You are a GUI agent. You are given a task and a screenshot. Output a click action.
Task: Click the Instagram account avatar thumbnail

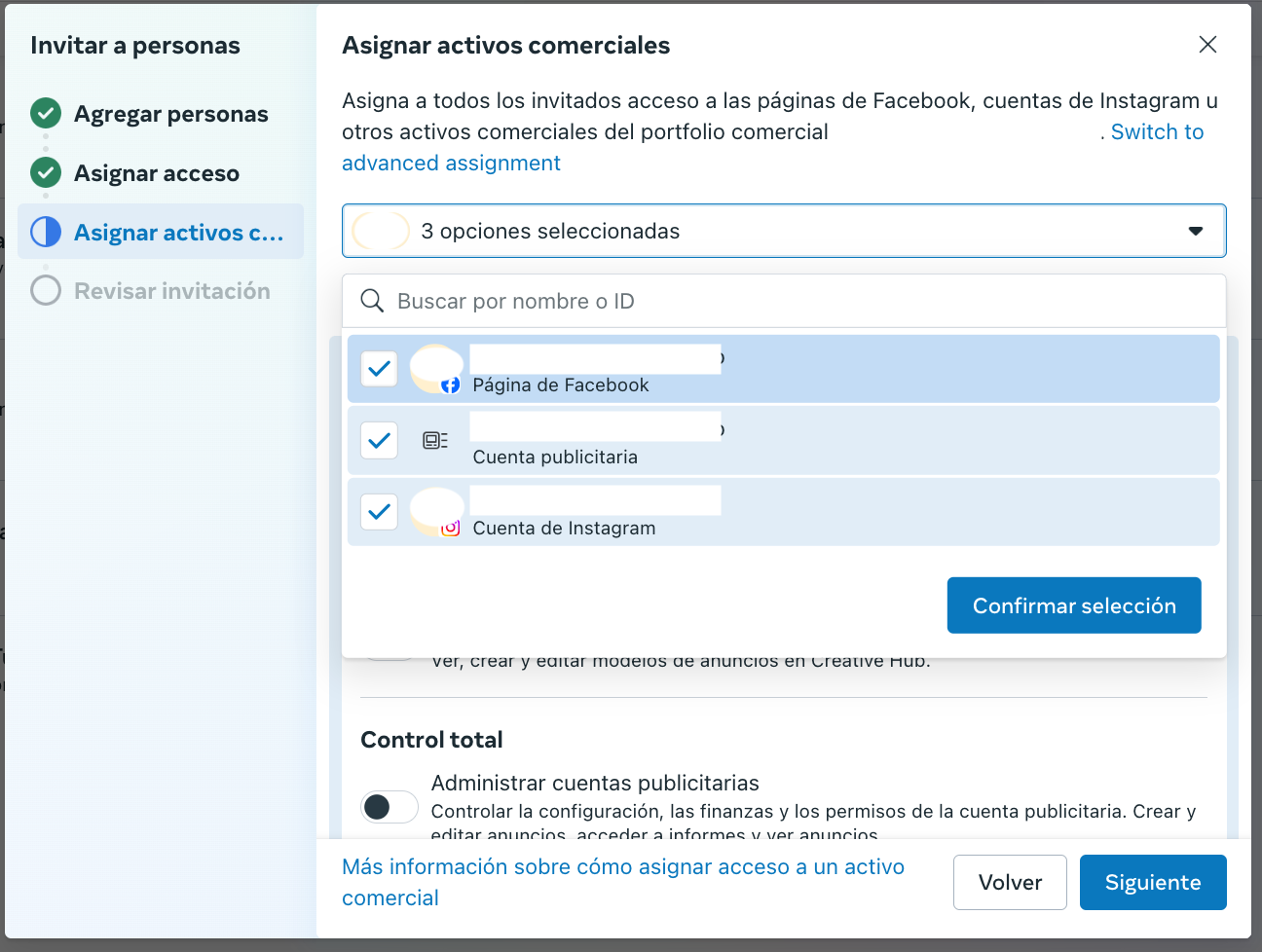pyautogui.click(x=435, y=512)
